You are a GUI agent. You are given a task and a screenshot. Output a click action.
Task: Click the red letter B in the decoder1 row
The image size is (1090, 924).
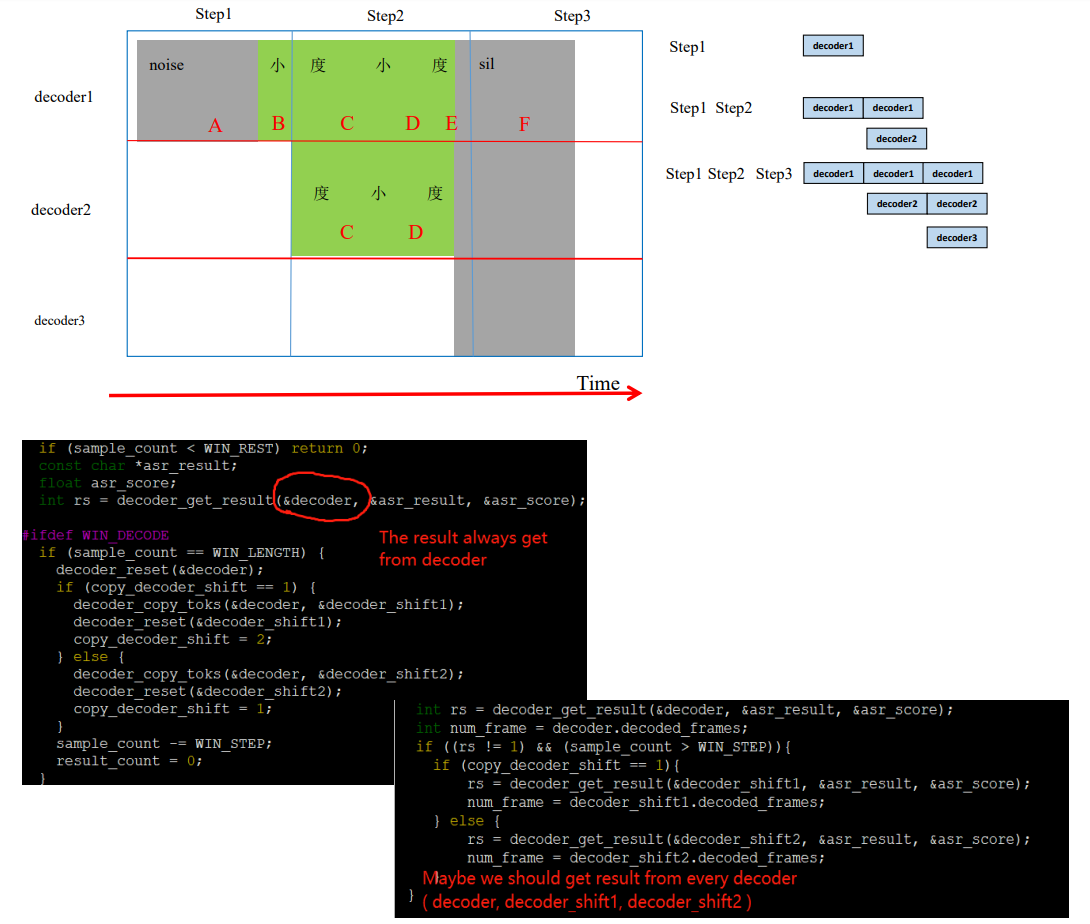tap(278, 124)
